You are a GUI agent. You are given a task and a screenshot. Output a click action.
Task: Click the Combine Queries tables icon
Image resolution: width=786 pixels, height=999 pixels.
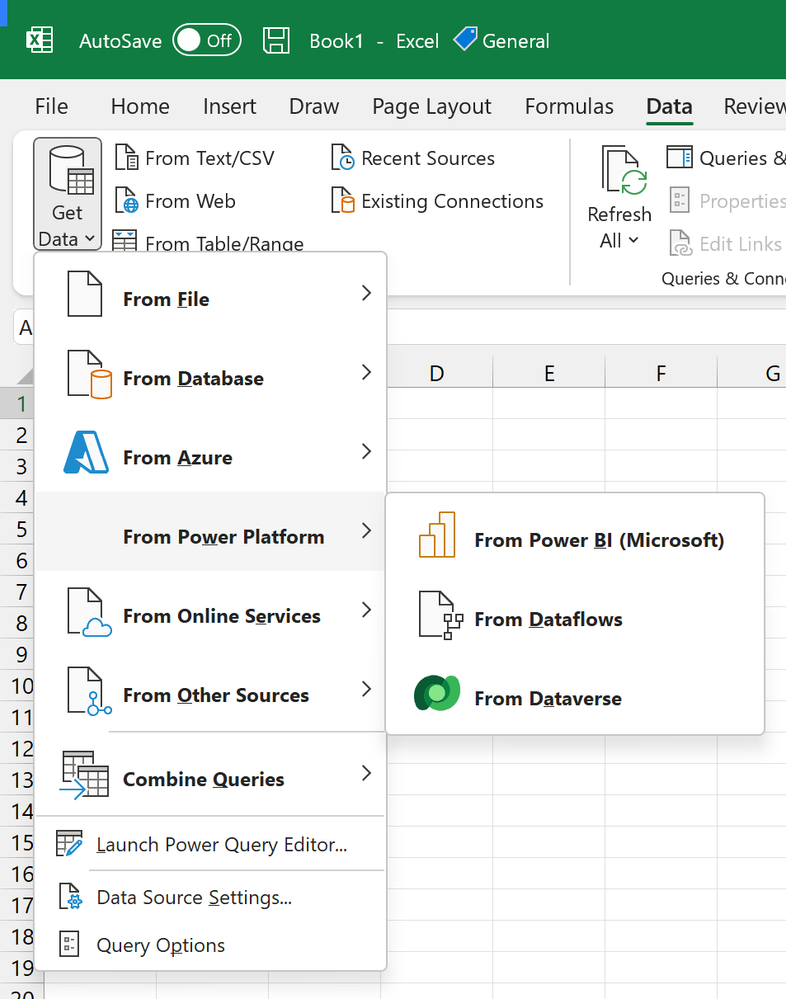click(x=85, y=775)
